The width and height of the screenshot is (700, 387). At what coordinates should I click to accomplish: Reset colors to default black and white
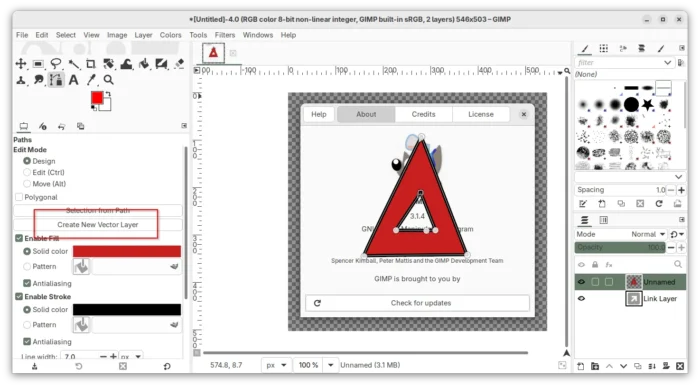pos(94,108)
